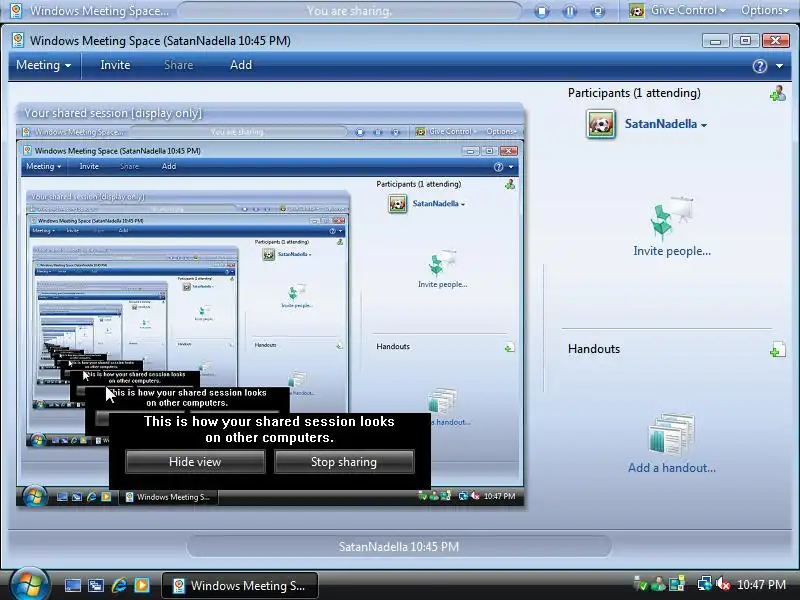Show how shared session looks icon
Viewport: 800px width, 600px height.
coord(597,11)
